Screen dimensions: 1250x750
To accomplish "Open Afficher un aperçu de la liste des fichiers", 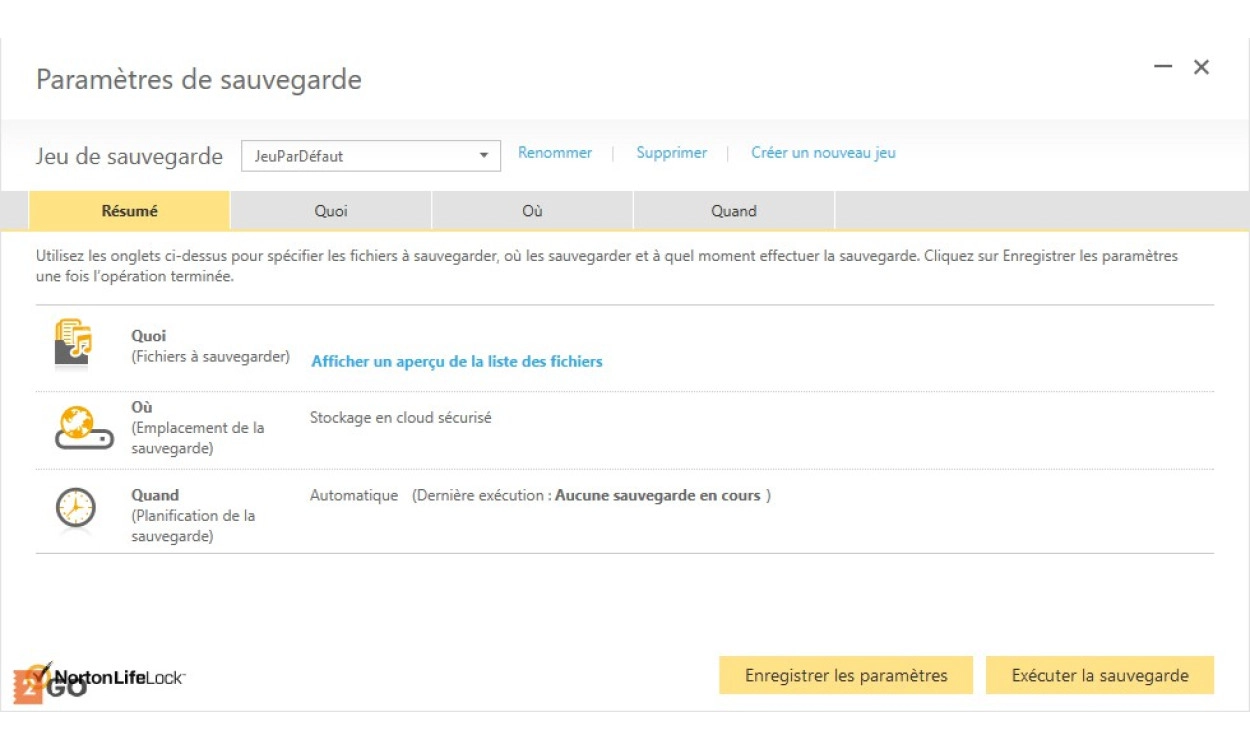I will [x=457, y=361].
